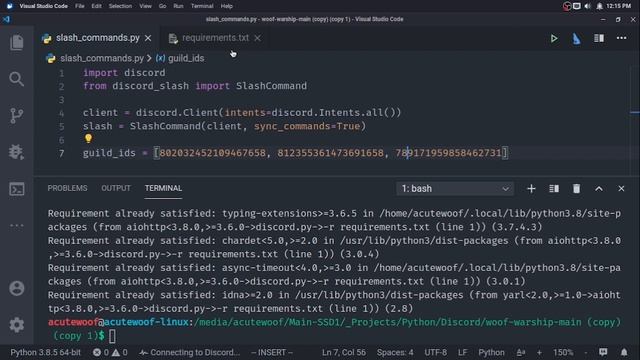
Task: Split the editor to the right
Action: [x=599, y=38]
